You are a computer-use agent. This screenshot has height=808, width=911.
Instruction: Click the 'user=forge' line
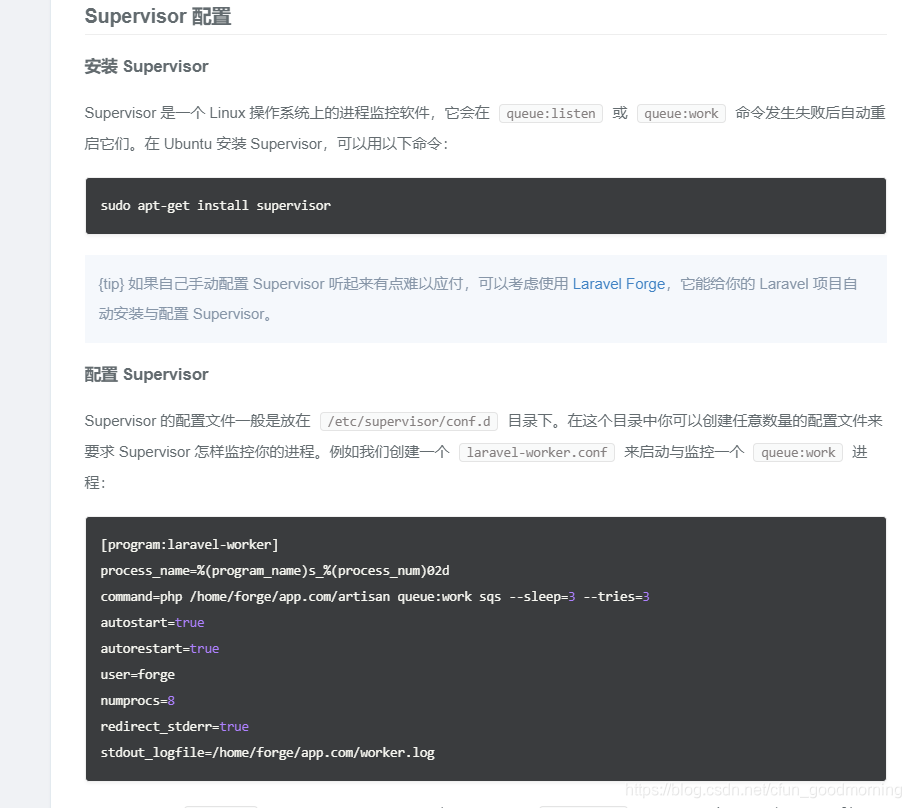tap(138, 675)
